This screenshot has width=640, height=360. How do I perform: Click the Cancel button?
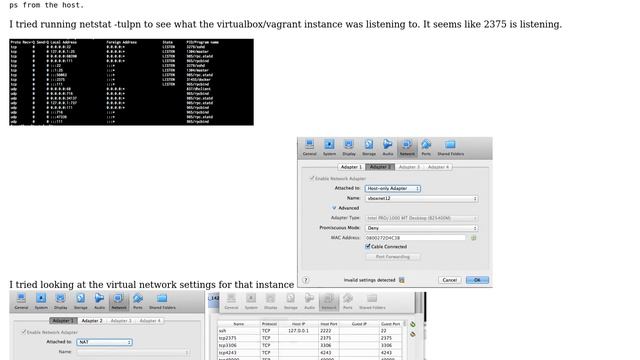click(x=449, y=280)
